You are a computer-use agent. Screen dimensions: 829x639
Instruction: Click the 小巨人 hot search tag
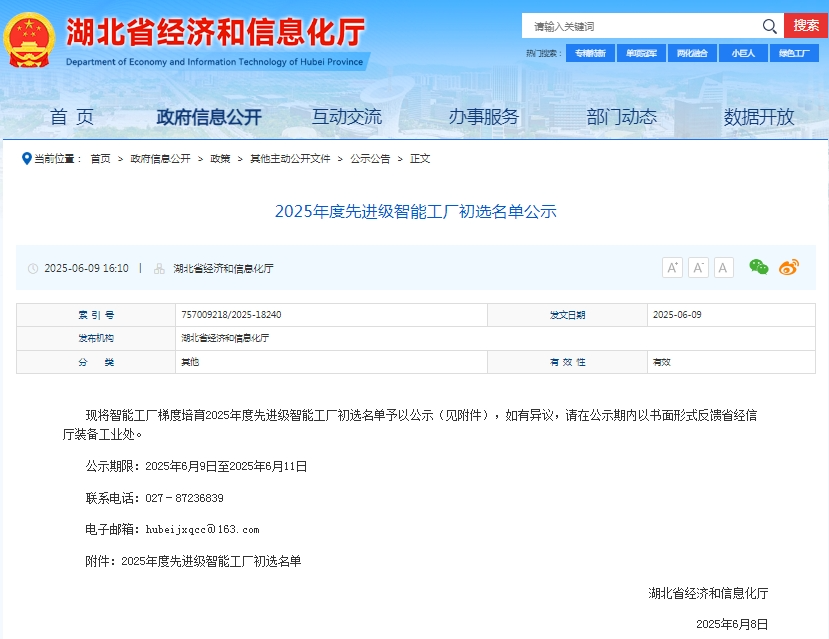[x=743, y=53]
